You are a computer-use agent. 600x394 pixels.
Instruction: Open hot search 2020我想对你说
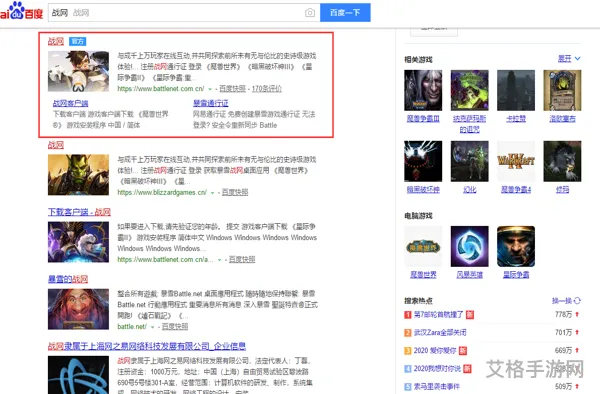tap(437, 368)
